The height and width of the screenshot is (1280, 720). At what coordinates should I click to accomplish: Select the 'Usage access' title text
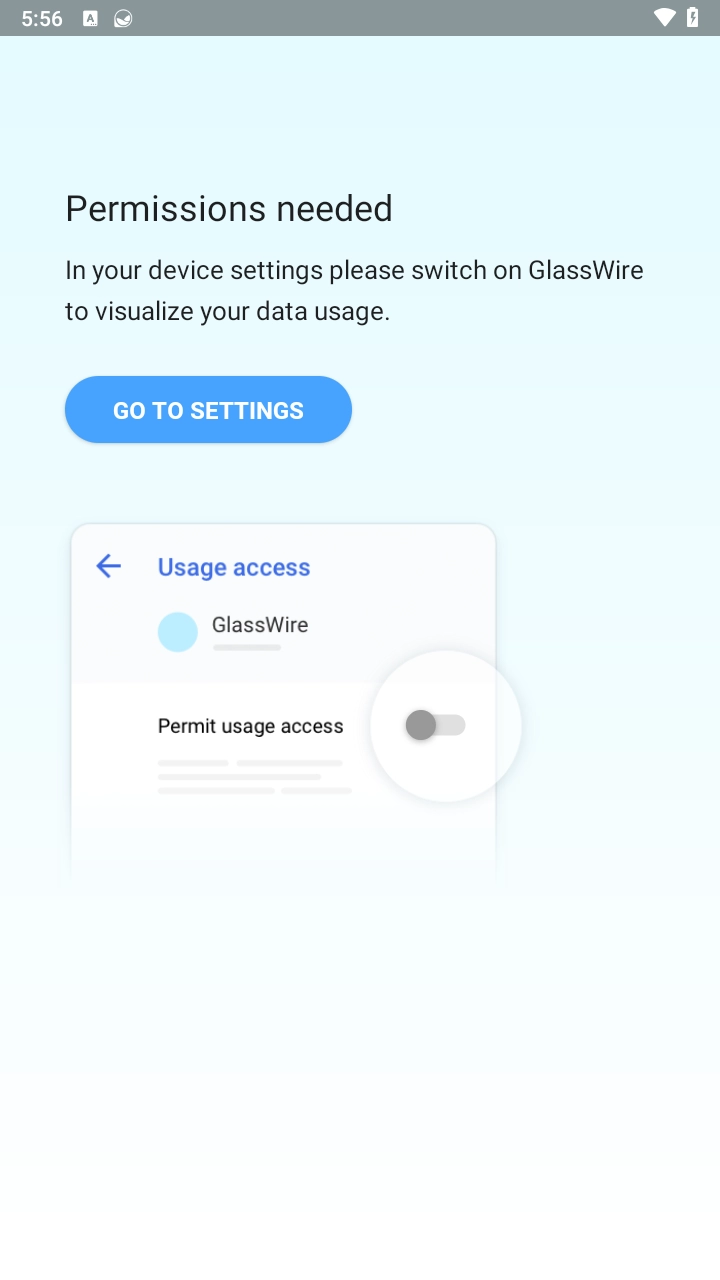tap(234, 567)
